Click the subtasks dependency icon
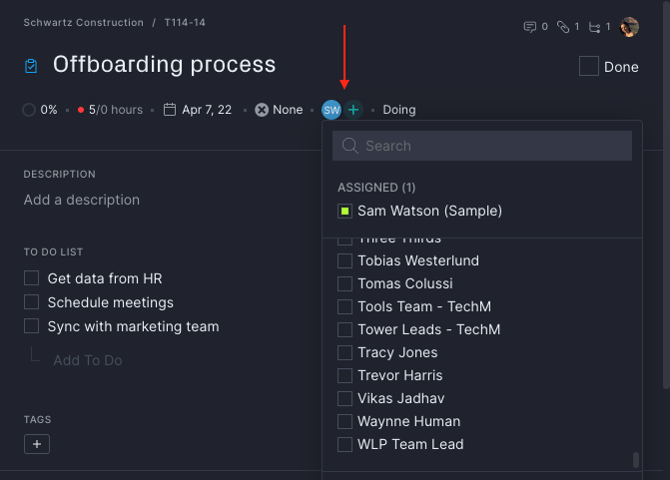This screenshot has height=480, width=670. (594, 27)
